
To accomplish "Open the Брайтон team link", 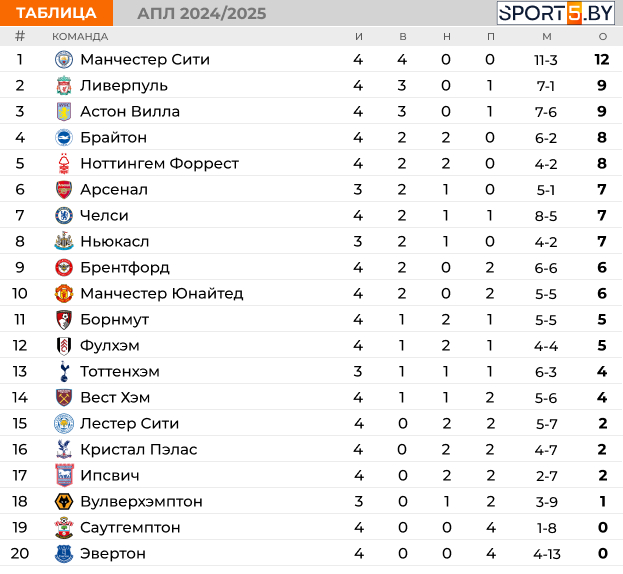I will pyautogui.click(x=114, y=137).
